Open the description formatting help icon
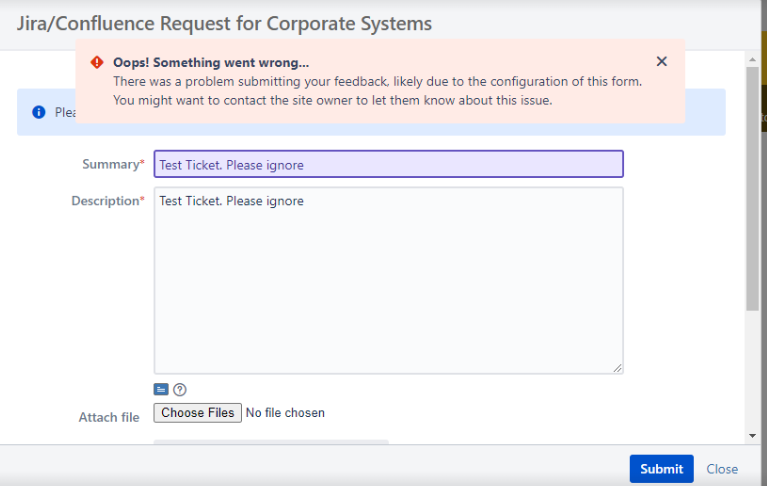 coord(180,390)
